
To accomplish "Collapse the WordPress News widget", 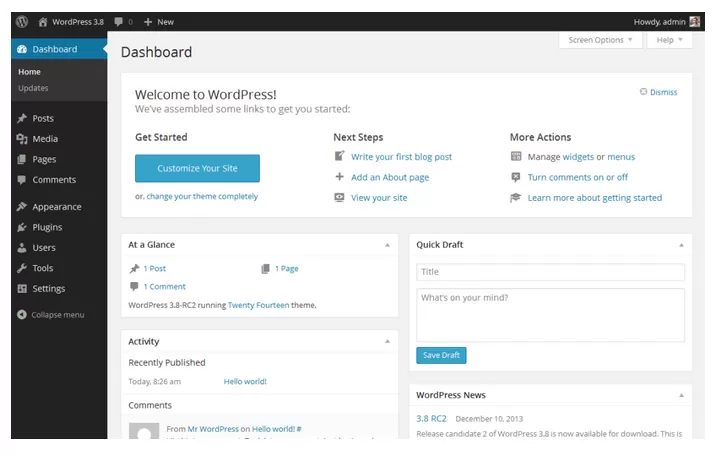I will [x=681, y=395].
